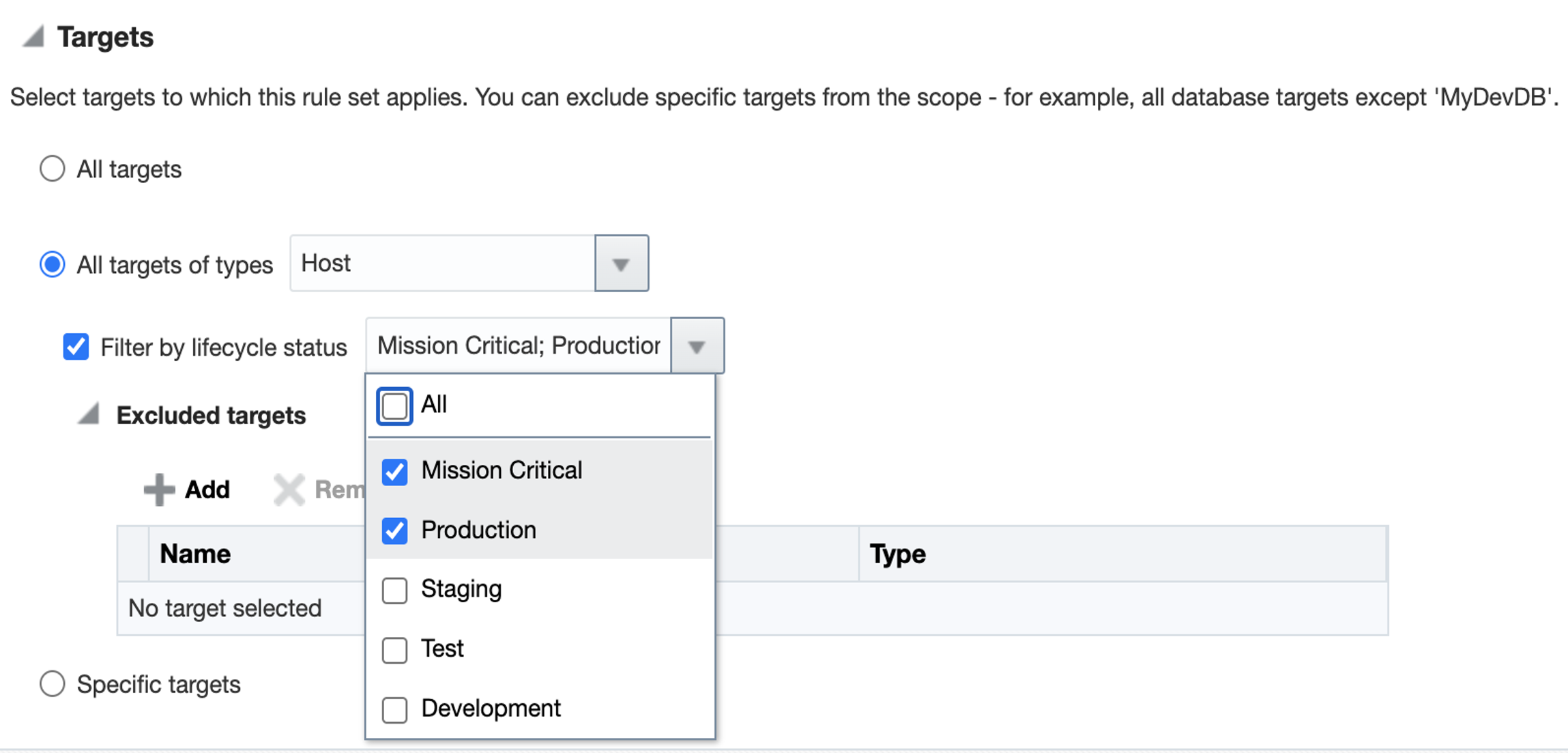Uncheck Filter by lifecycle status
Screen dimensions: 1568x753
(x=76, y=347)
